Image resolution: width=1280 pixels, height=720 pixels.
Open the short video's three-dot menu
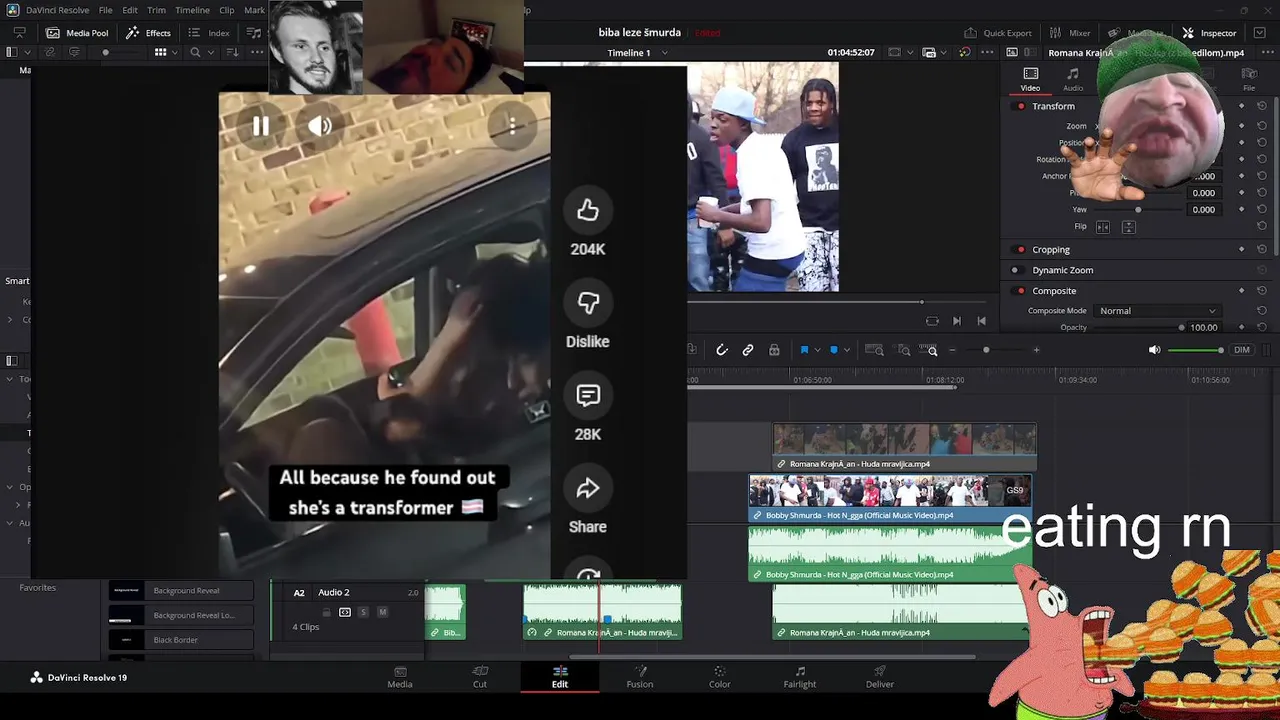click(512, 125)
